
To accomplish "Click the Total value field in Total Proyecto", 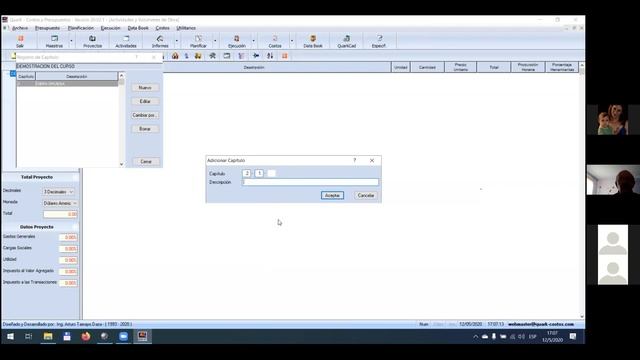I will coord(60,214).
